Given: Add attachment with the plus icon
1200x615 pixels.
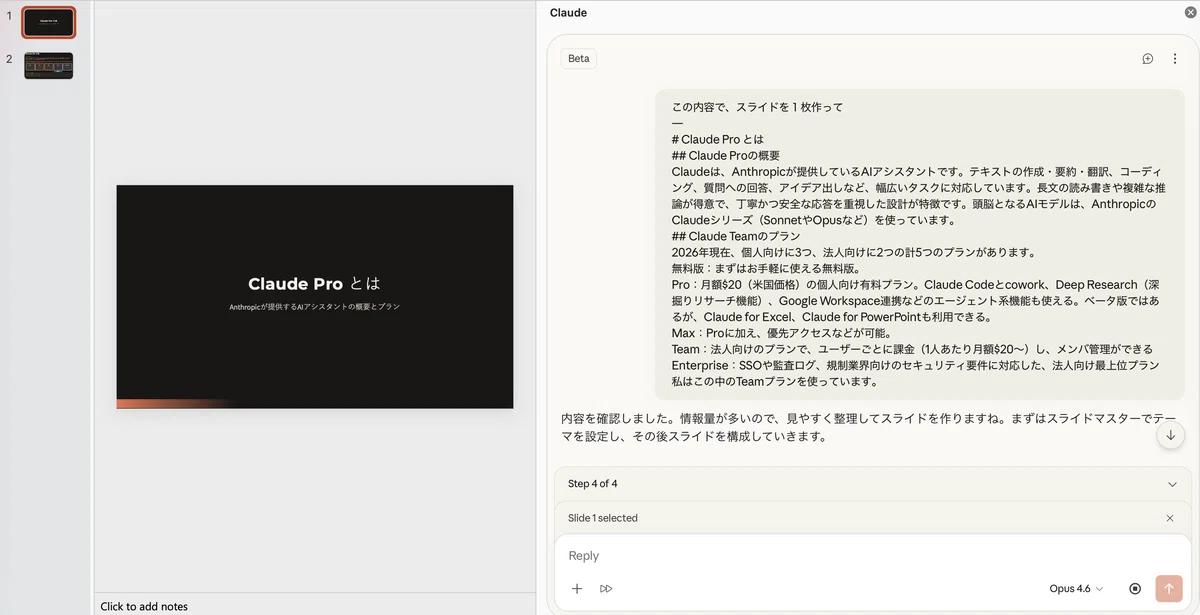Looking at the screenshot, I should coord(577,589).
